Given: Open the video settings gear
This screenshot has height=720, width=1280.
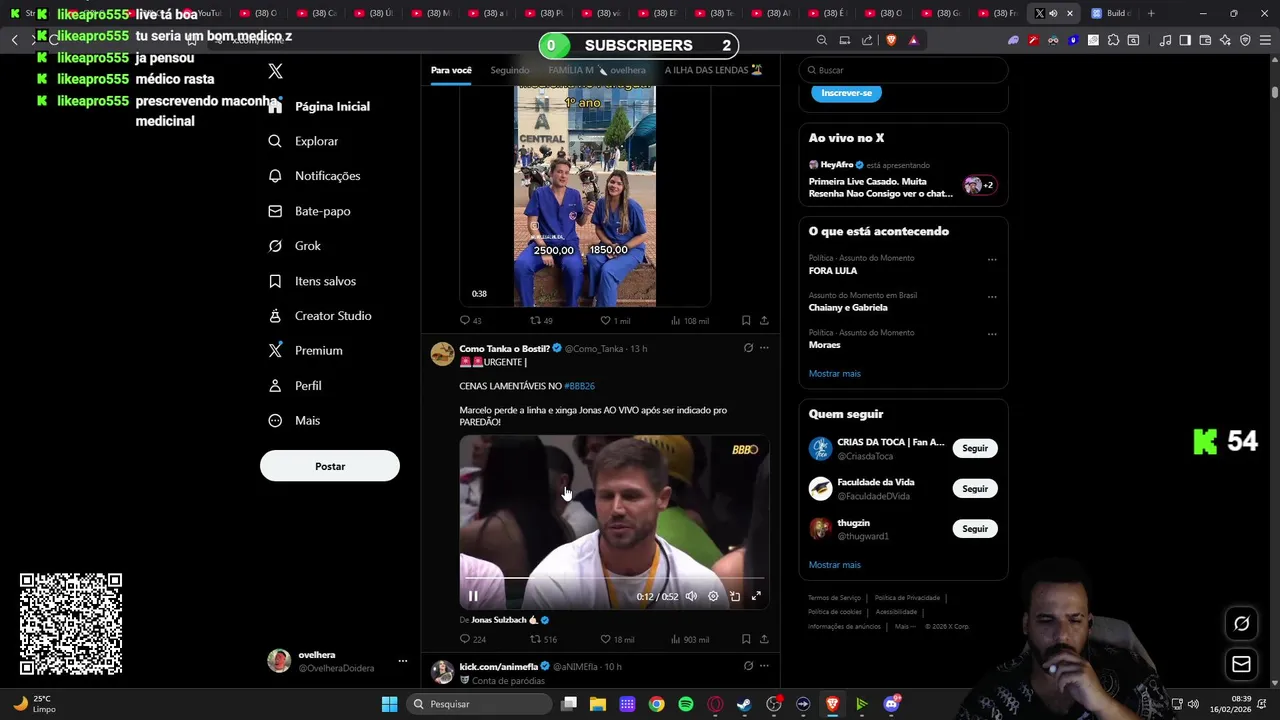Looking at the screenshot, I should 713,596.
